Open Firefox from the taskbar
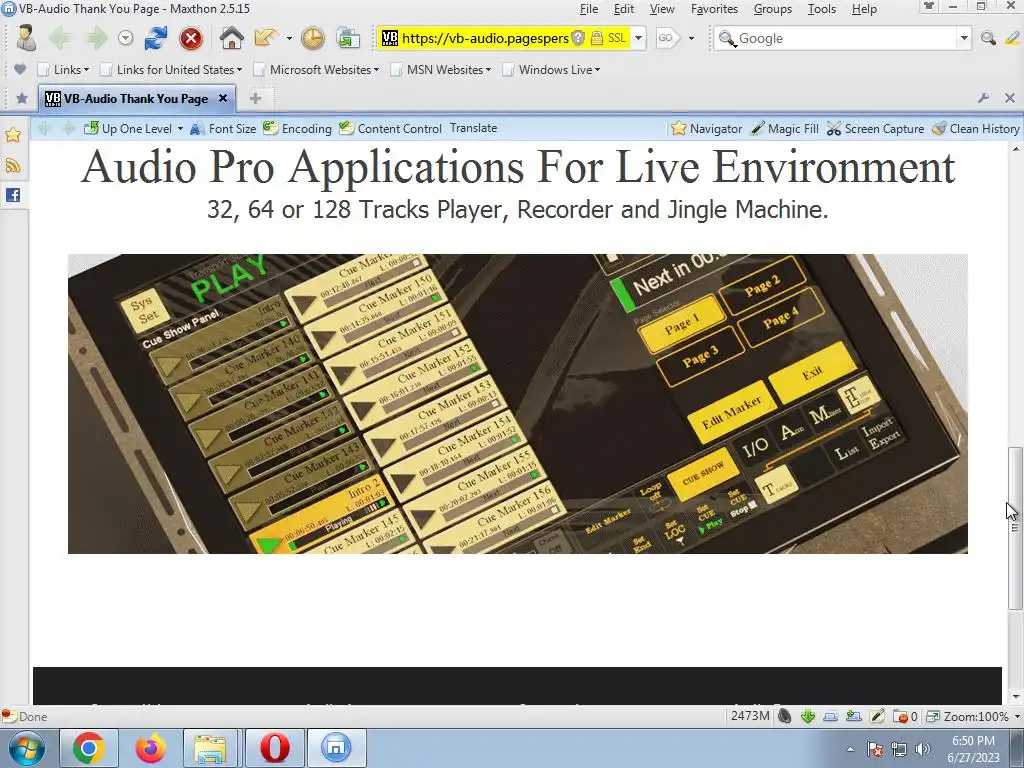The image size is (1024, 768). (150, 748)
